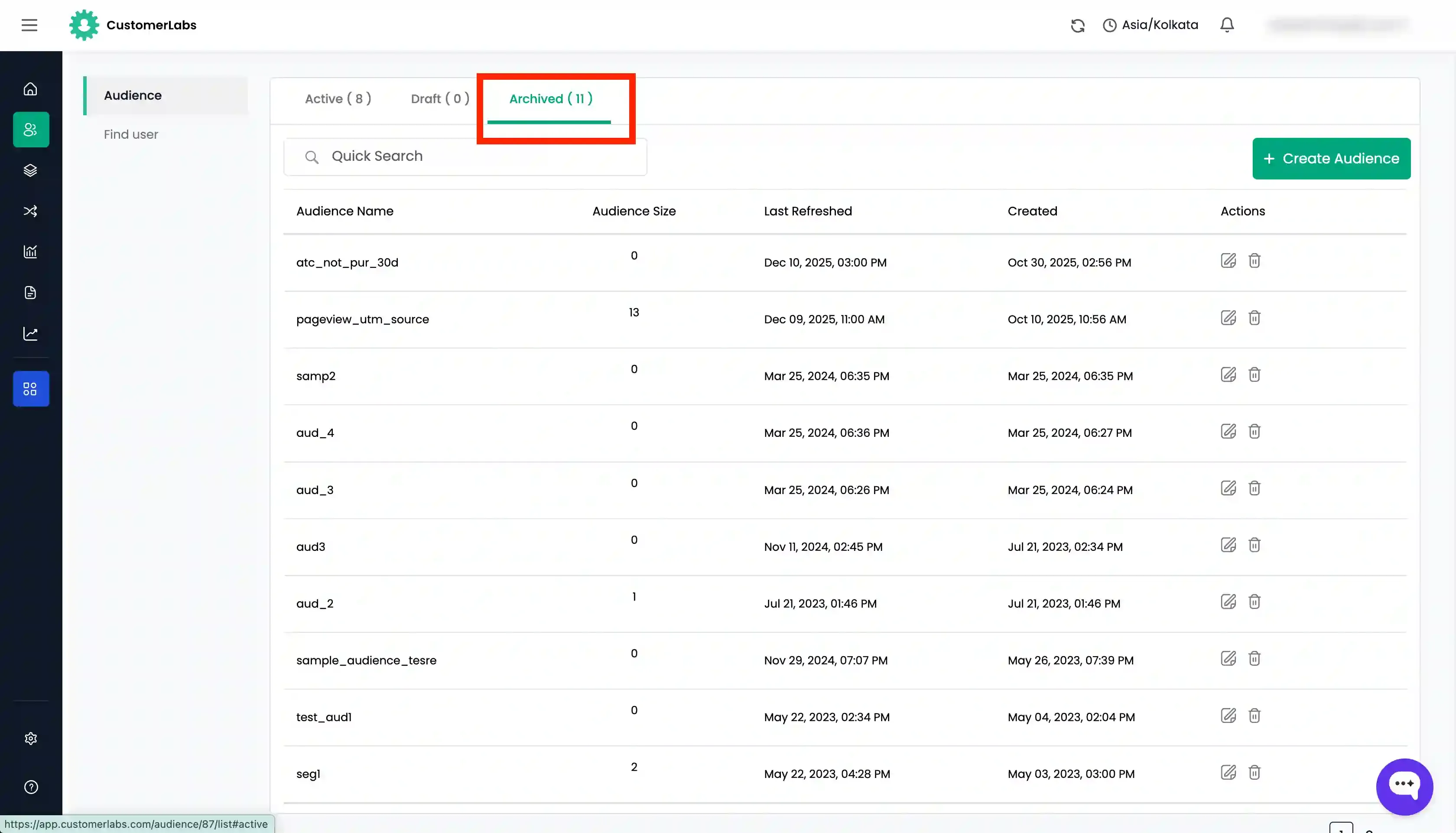Edit the samp2 audience
Viewport: 1456px width, 833px height.
click(1228, 375)
